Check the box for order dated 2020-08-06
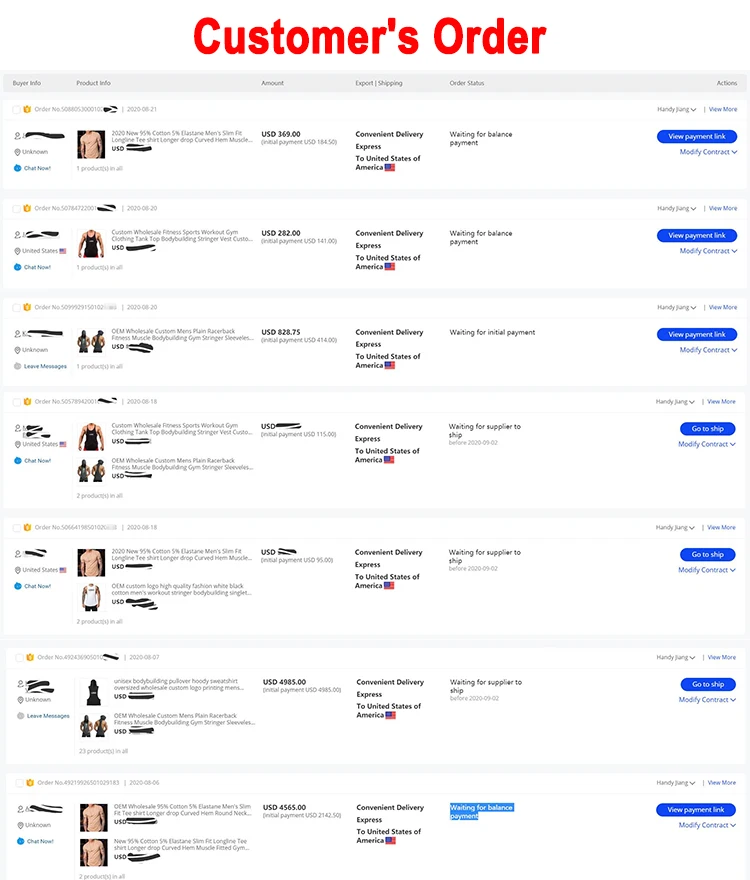This screenshot has height=880, width=750. (x=18, y=782)
